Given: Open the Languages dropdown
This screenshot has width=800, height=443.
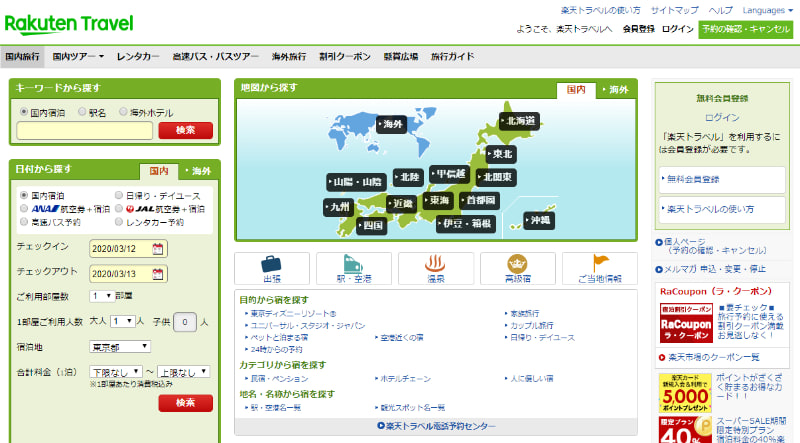Looking at the screenshot, I should 767,10.
